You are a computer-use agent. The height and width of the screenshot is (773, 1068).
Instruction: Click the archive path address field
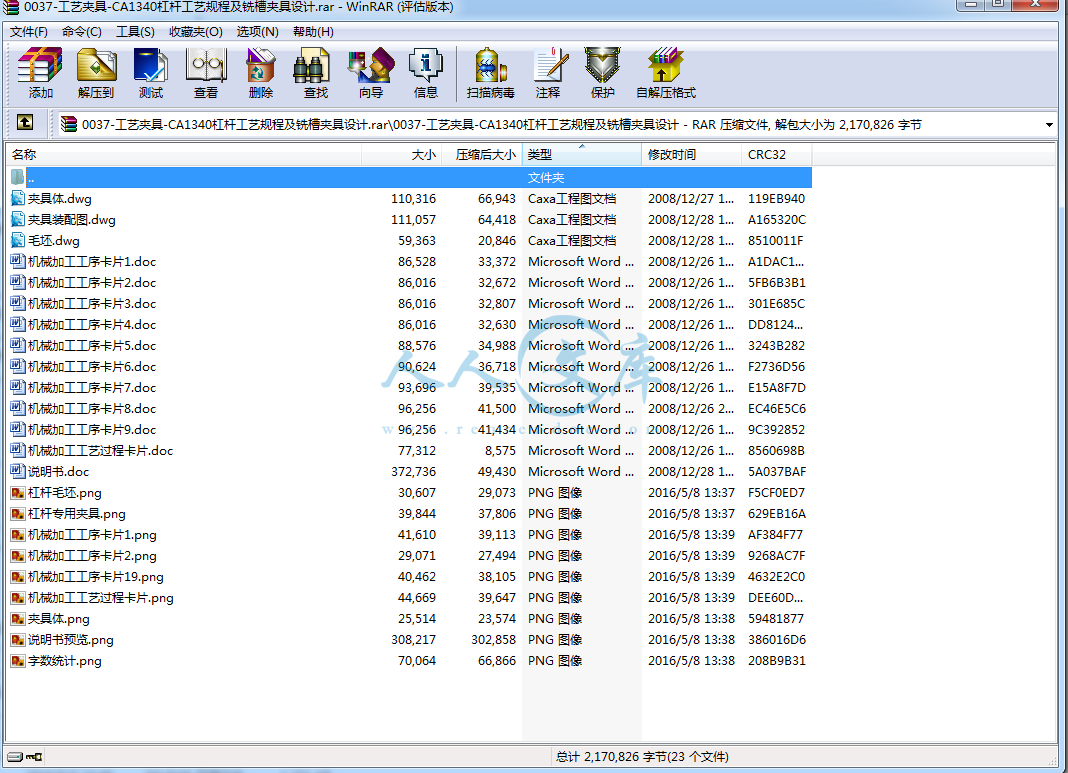point(557,125)
